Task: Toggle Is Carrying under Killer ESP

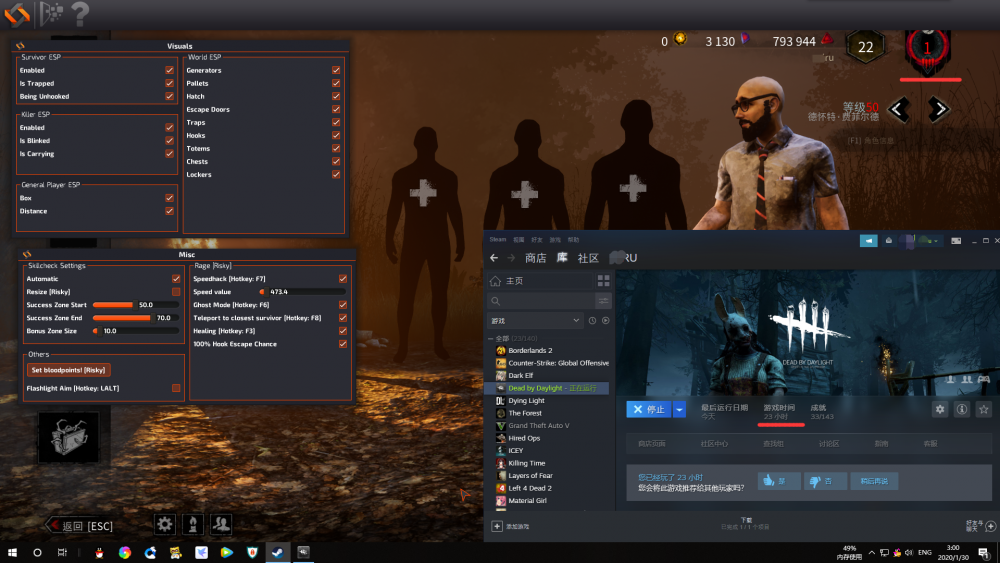Action: point(170,154)
